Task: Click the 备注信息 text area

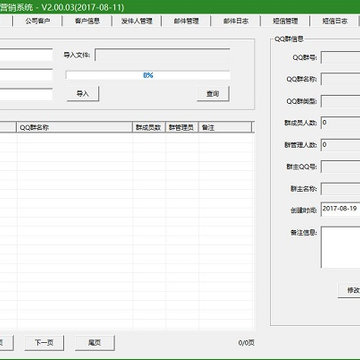Action: click(x=340, y=247)
